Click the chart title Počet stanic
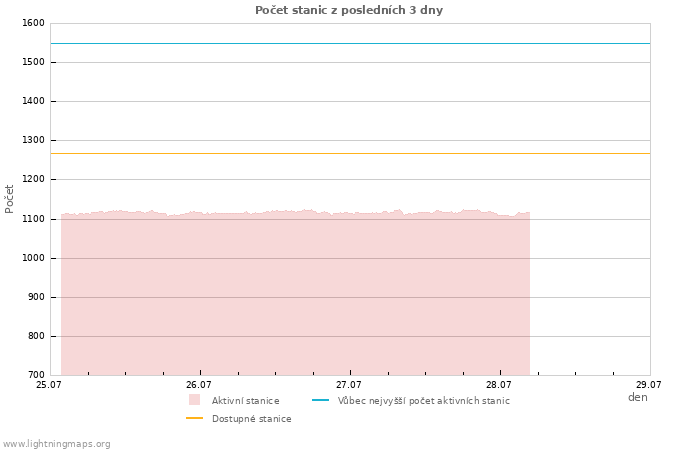This screenshot has width=700, height=450. [349, 10]
